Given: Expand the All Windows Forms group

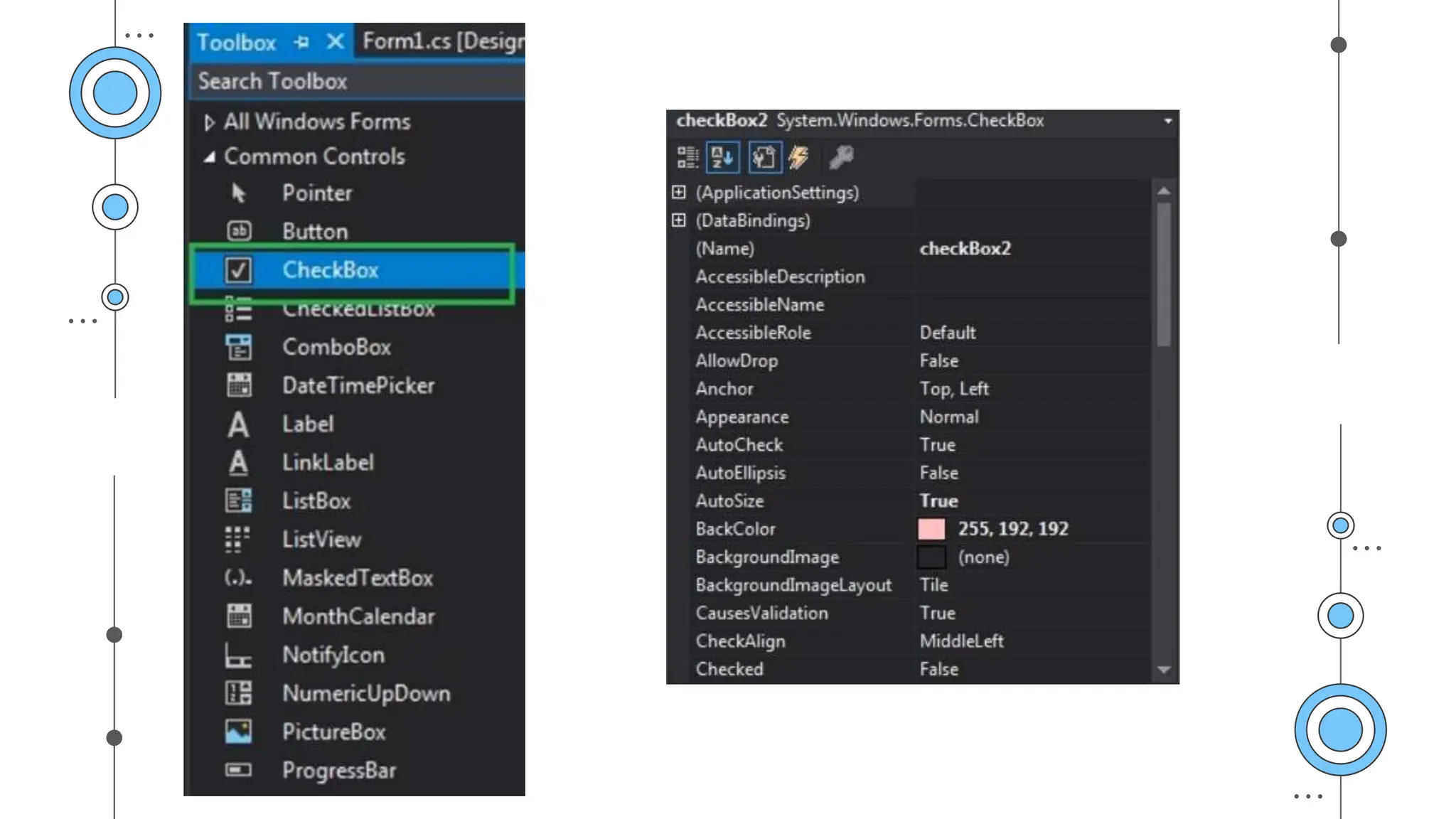Looking at the screenshot, I should (208, 122).
